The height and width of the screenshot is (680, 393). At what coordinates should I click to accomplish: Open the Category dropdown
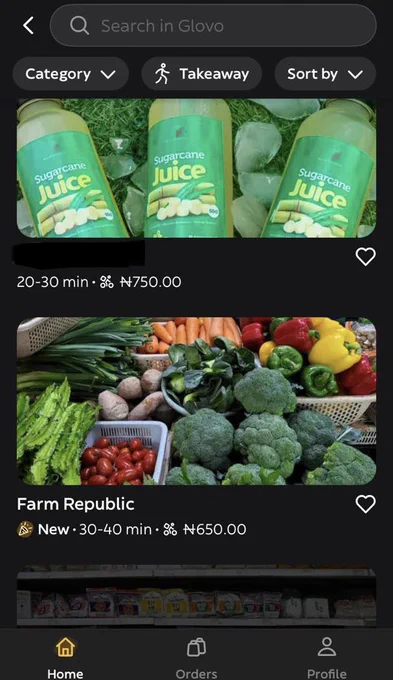pyautogui.click(x=71, y=74)
